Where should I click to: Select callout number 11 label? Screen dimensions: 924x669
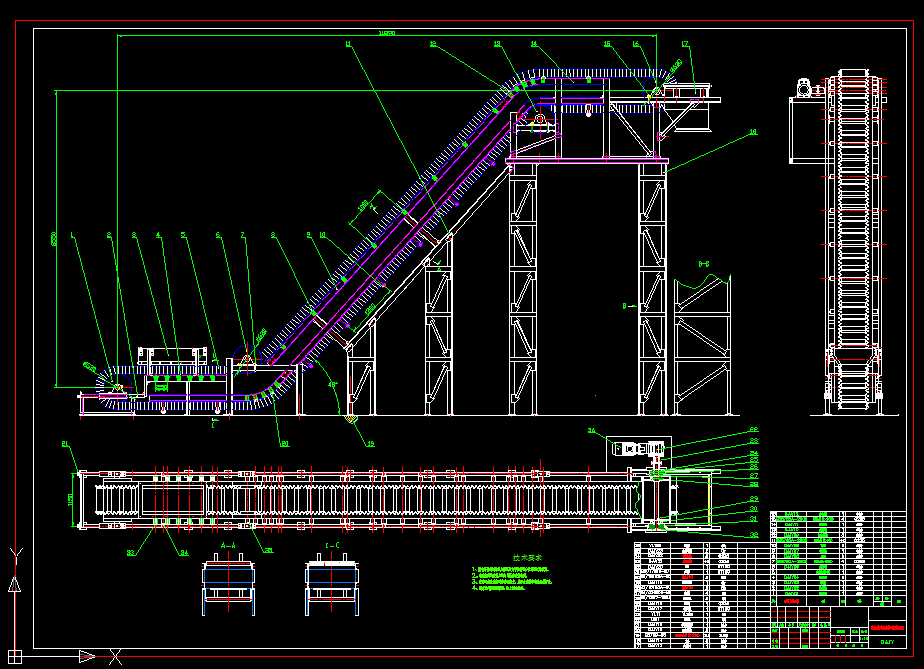pyautogui.click(x=348, y=44)
